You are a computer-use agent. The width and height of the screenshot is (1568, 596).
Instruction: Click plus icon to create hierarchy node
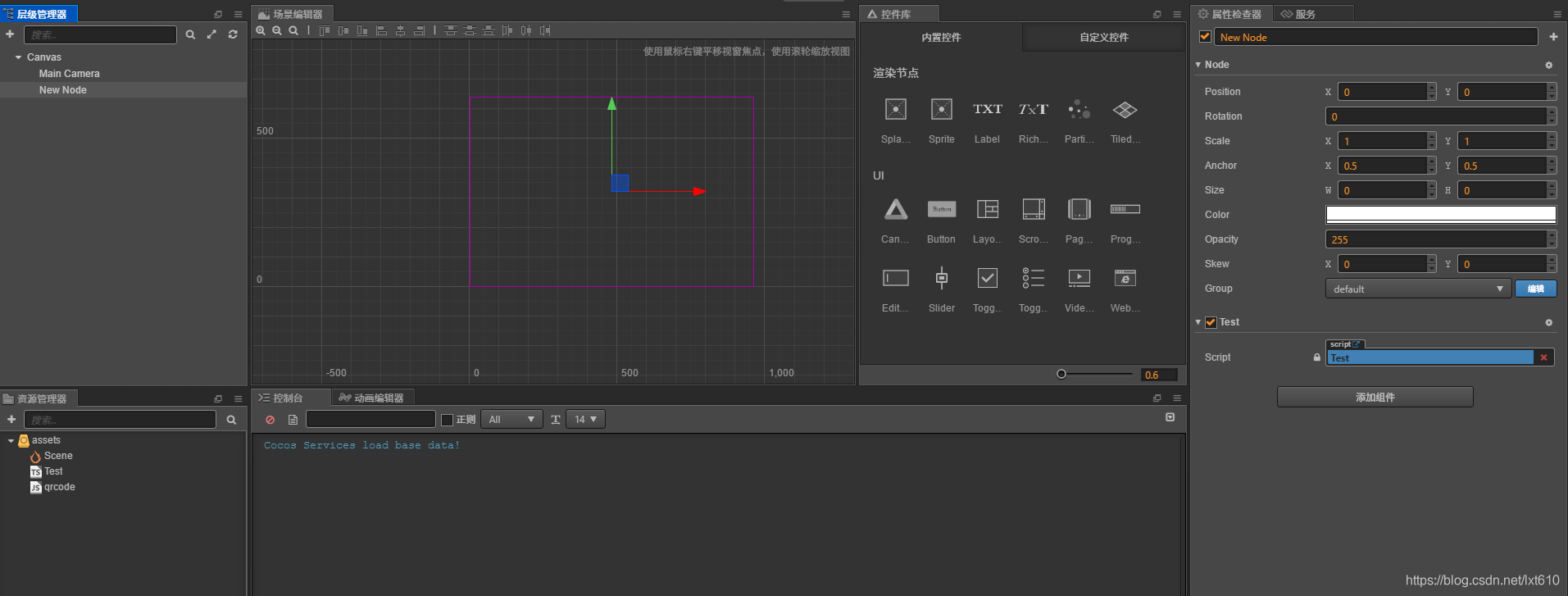click(10, 34)
